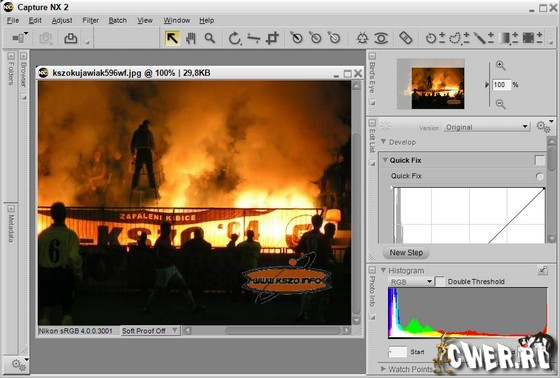Select the Straighten tool
Viewport: 560px width, 378px height.
254,38
